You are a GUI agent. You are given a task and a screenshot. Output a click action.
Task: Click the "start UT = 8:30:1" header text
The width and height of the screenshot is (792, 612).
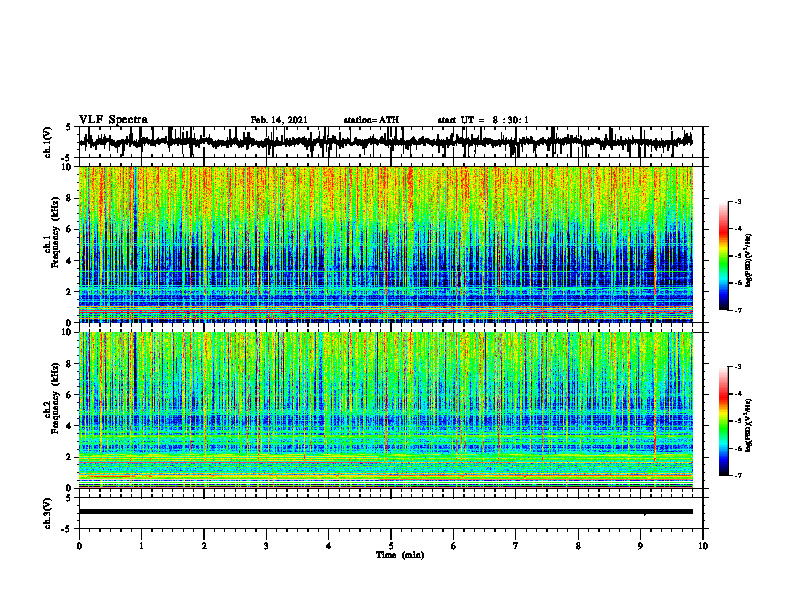tap(483, 120)
